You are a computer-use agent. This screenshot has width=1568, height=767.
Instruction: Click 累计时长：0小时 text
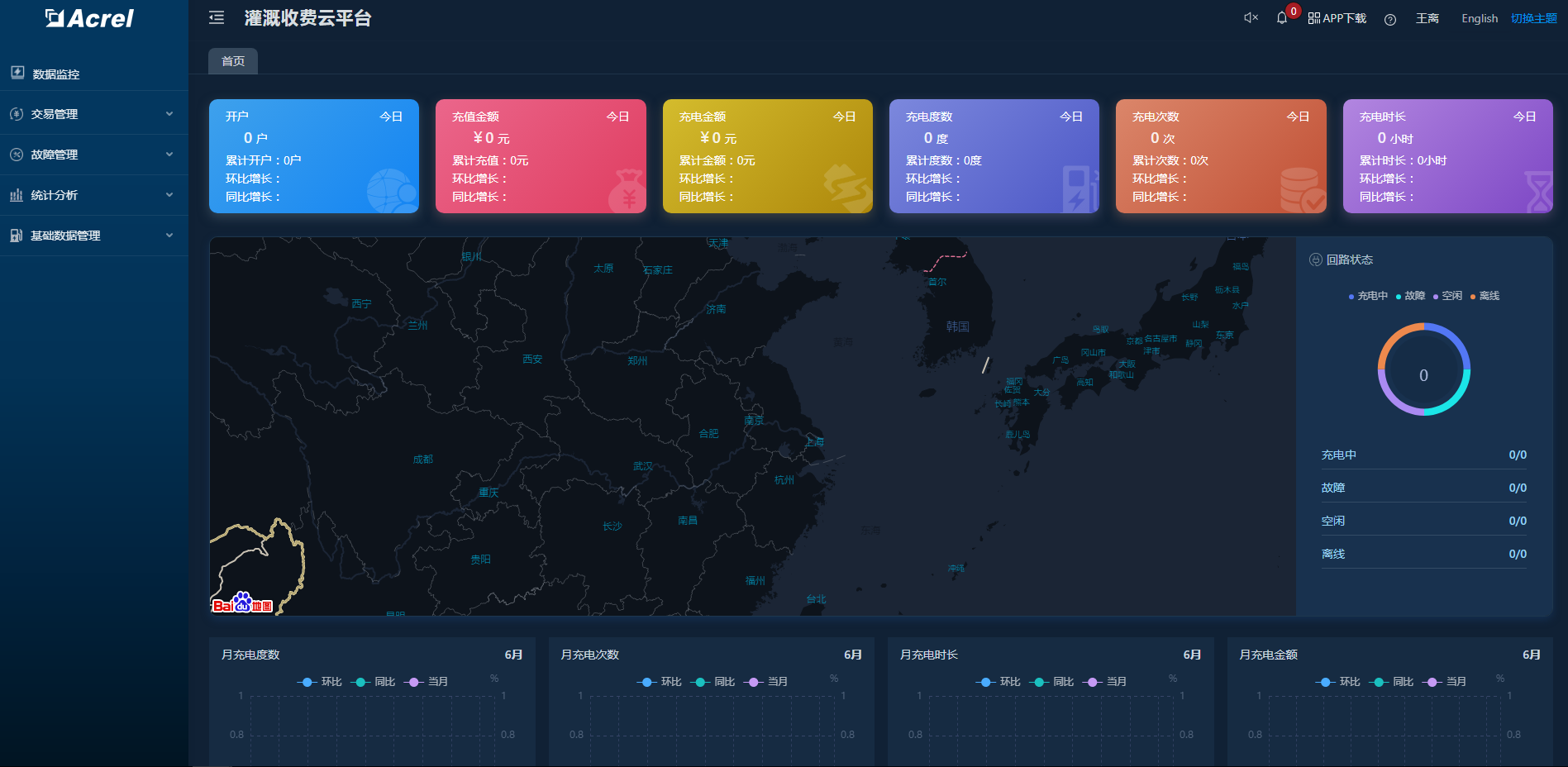(x=1403, y=160)
